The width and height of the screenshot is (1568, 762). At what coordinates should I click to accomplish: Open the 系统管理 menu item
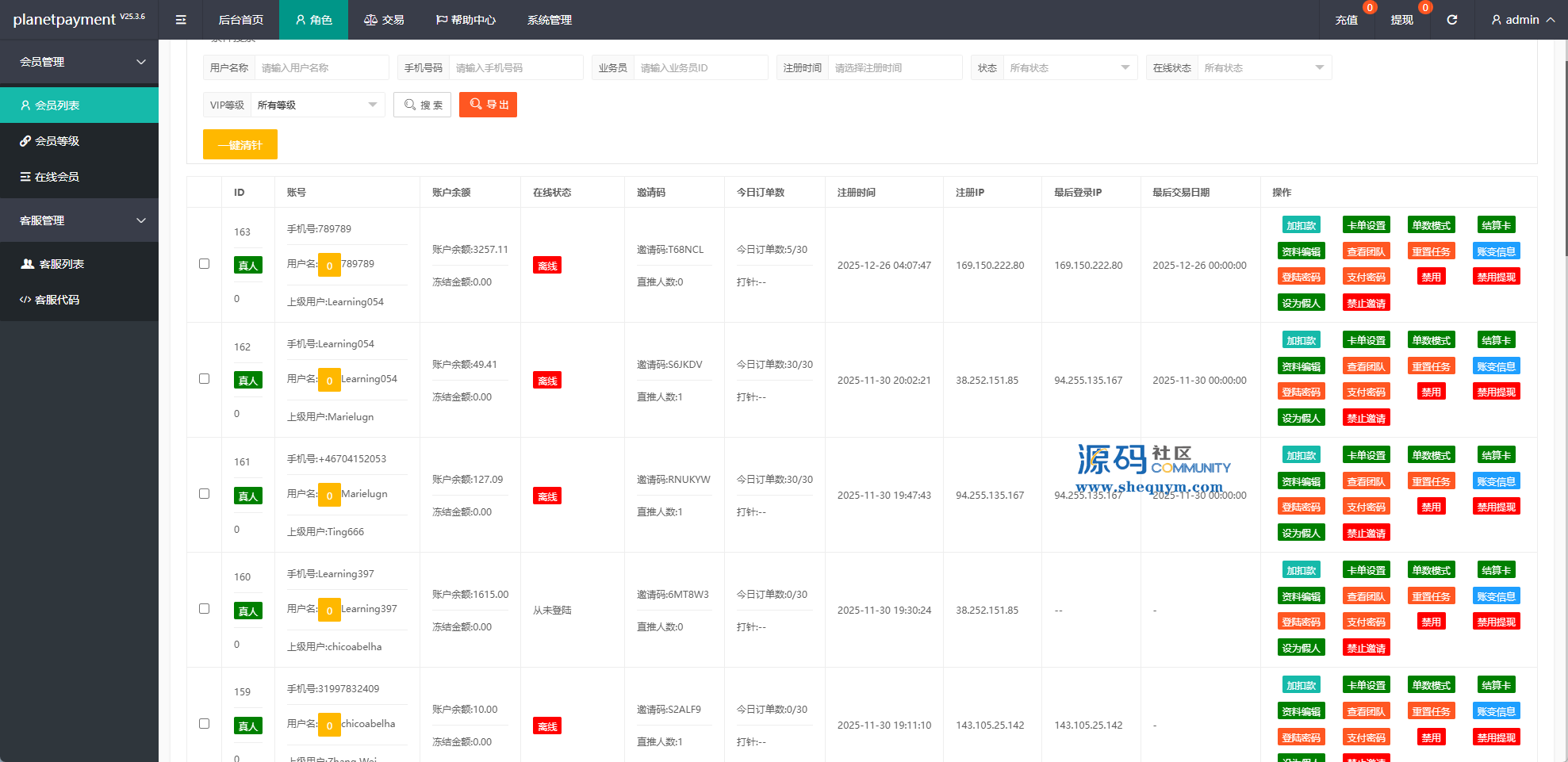coord(549,20)
